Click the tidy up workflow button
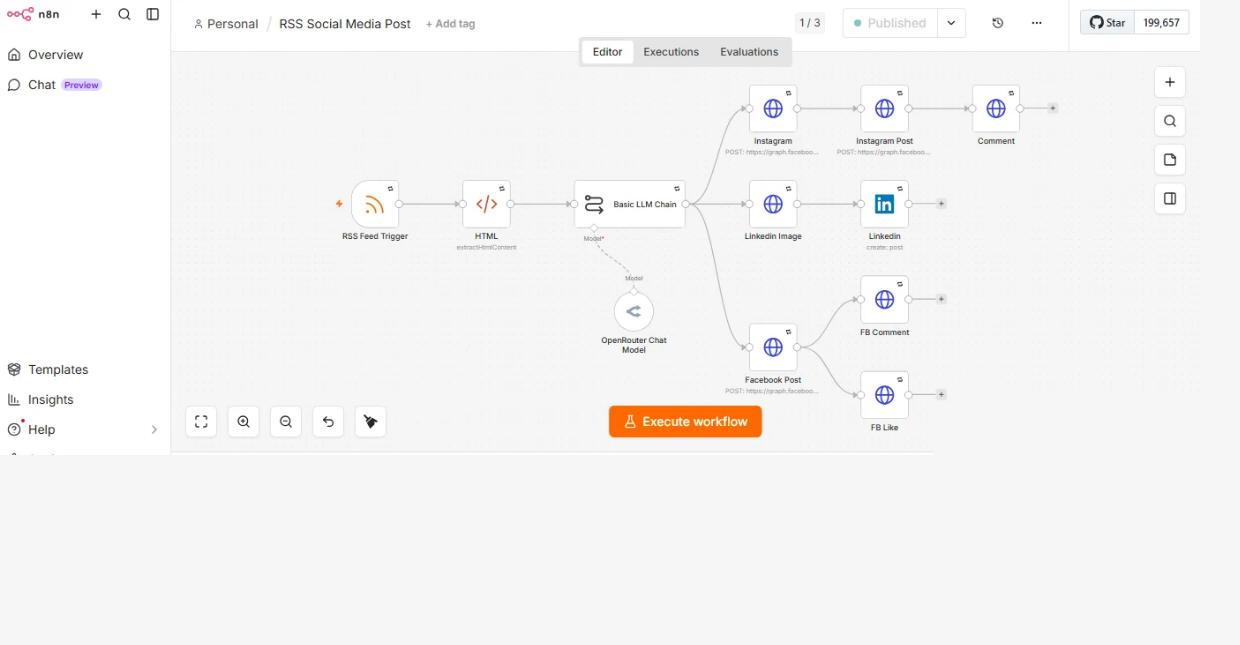Viewport: 1240px width, 645px height. (370, 422)
